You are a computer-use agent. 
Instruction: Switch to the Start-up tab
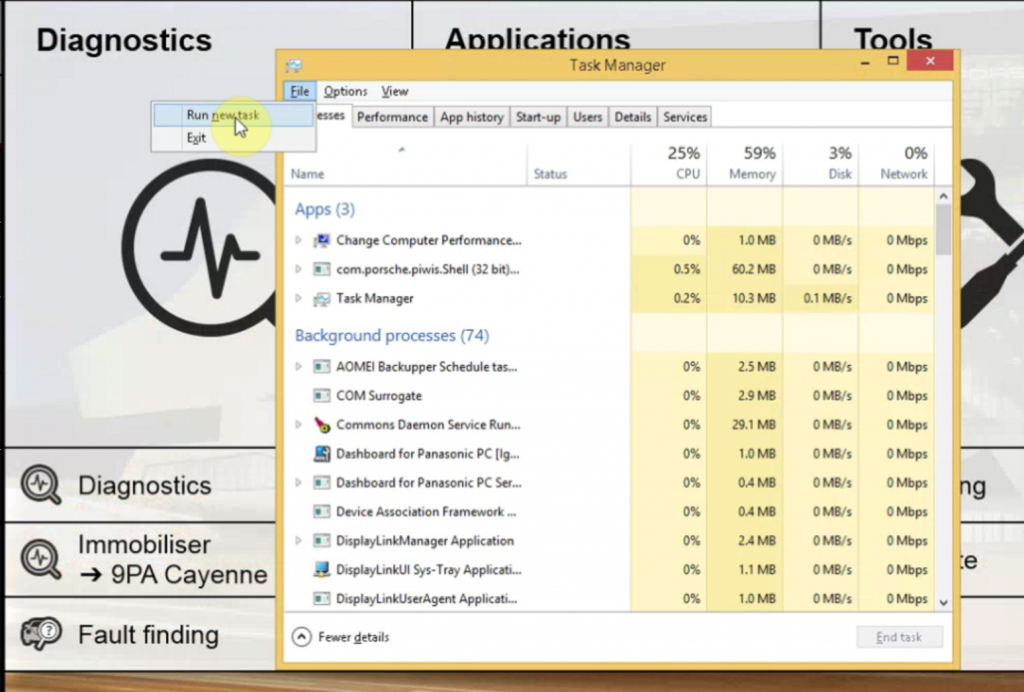point(538,117)
